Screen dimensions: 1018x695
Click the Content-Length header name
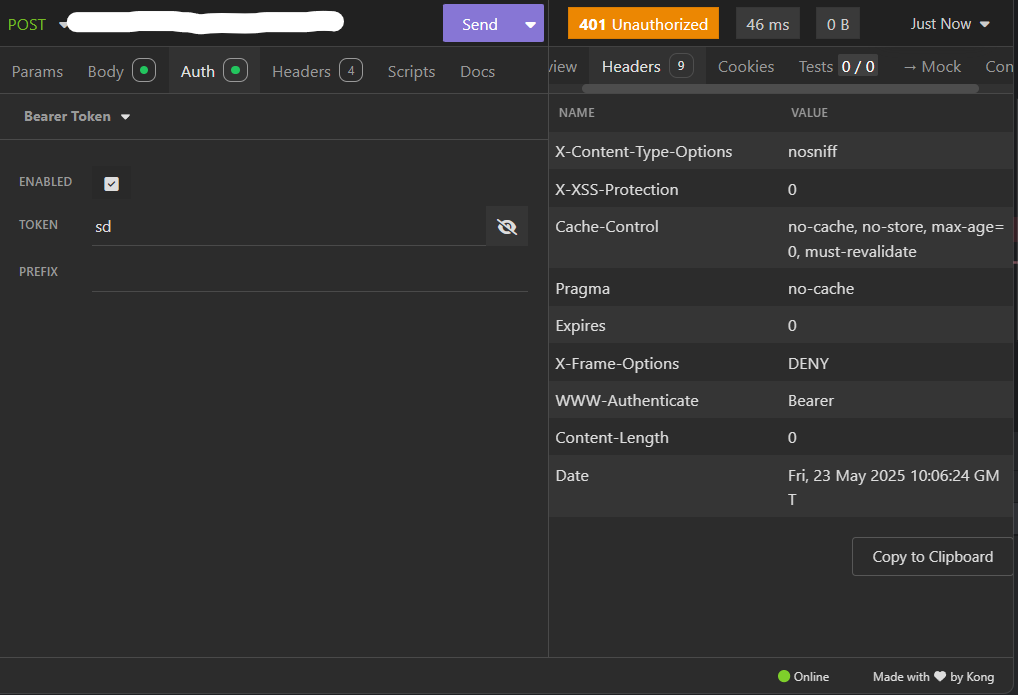[x=612, y=437]
